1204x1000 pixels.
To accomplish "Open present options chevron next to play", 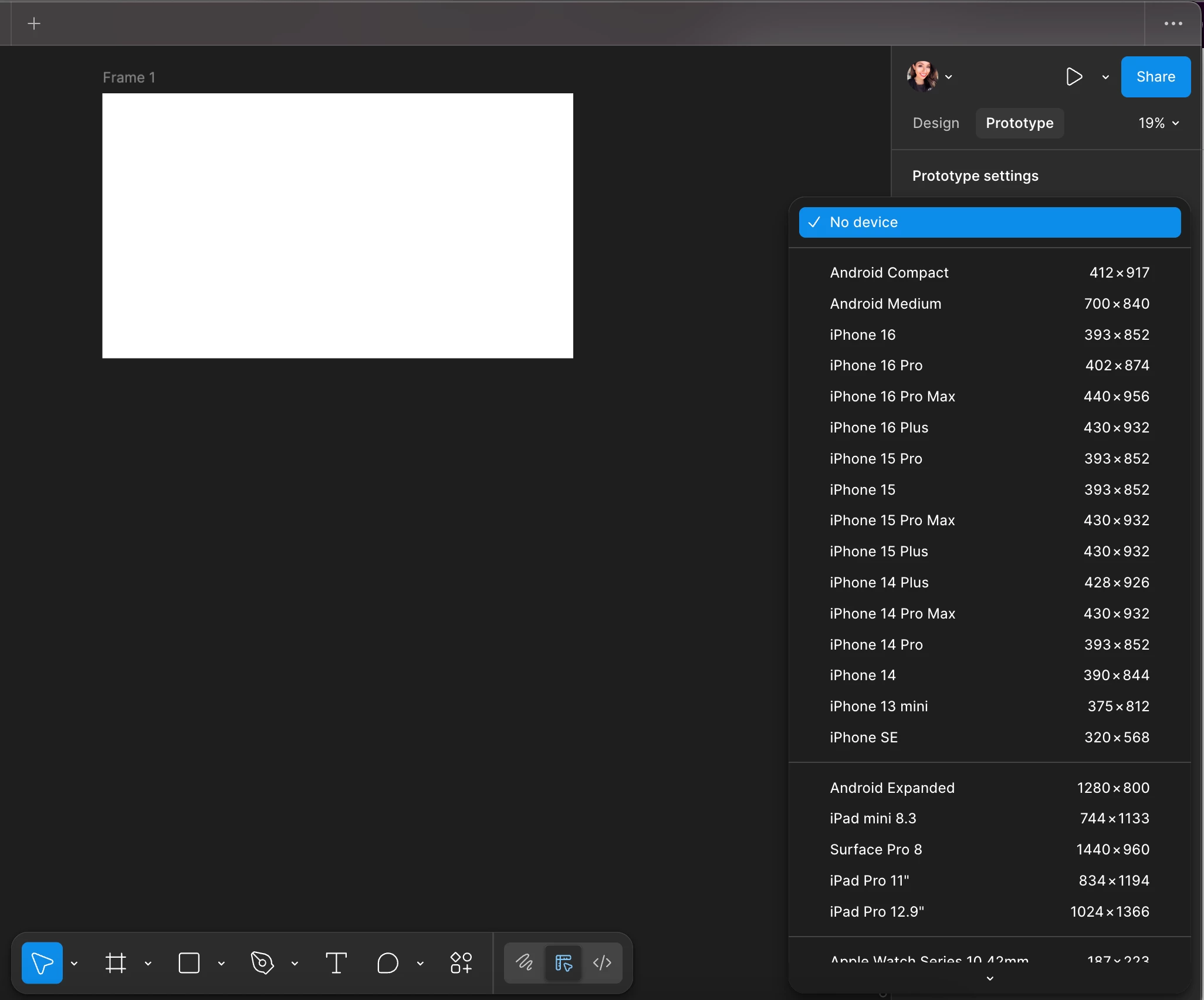I will point(1105,77).
